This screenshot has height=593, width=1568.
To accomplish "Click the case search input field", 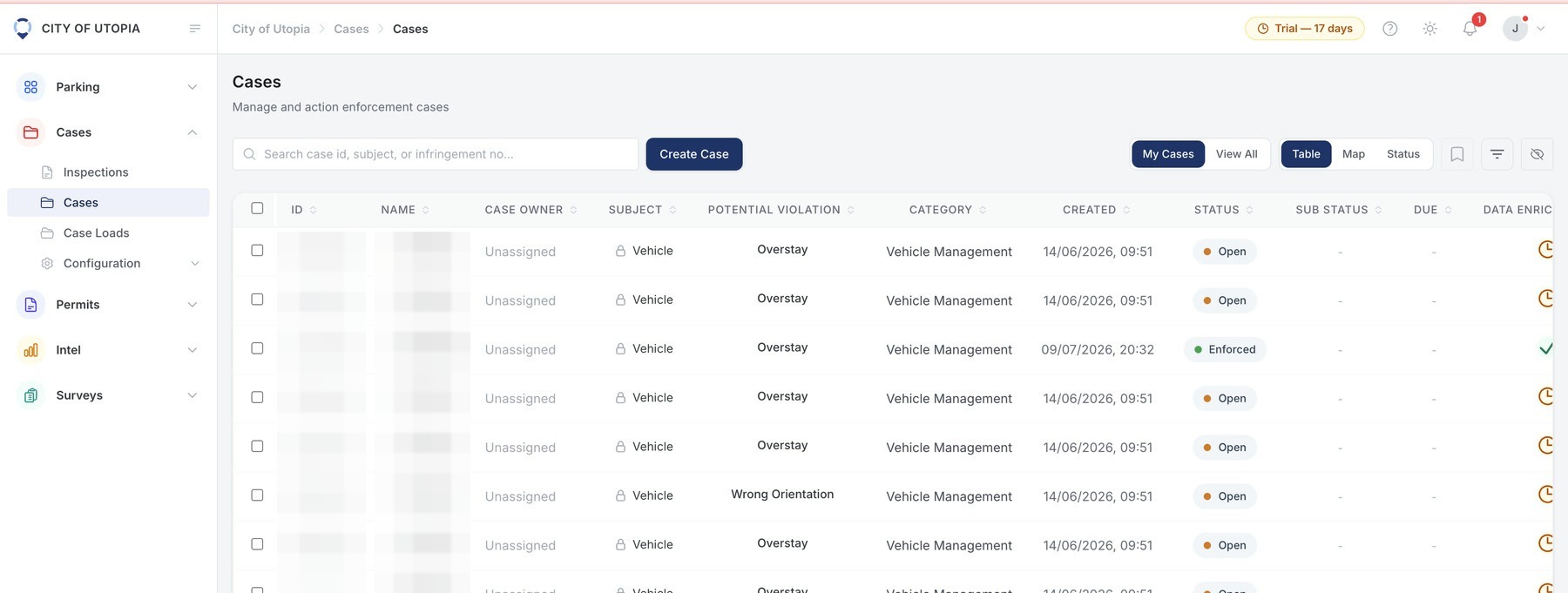I will coord(436,154).
